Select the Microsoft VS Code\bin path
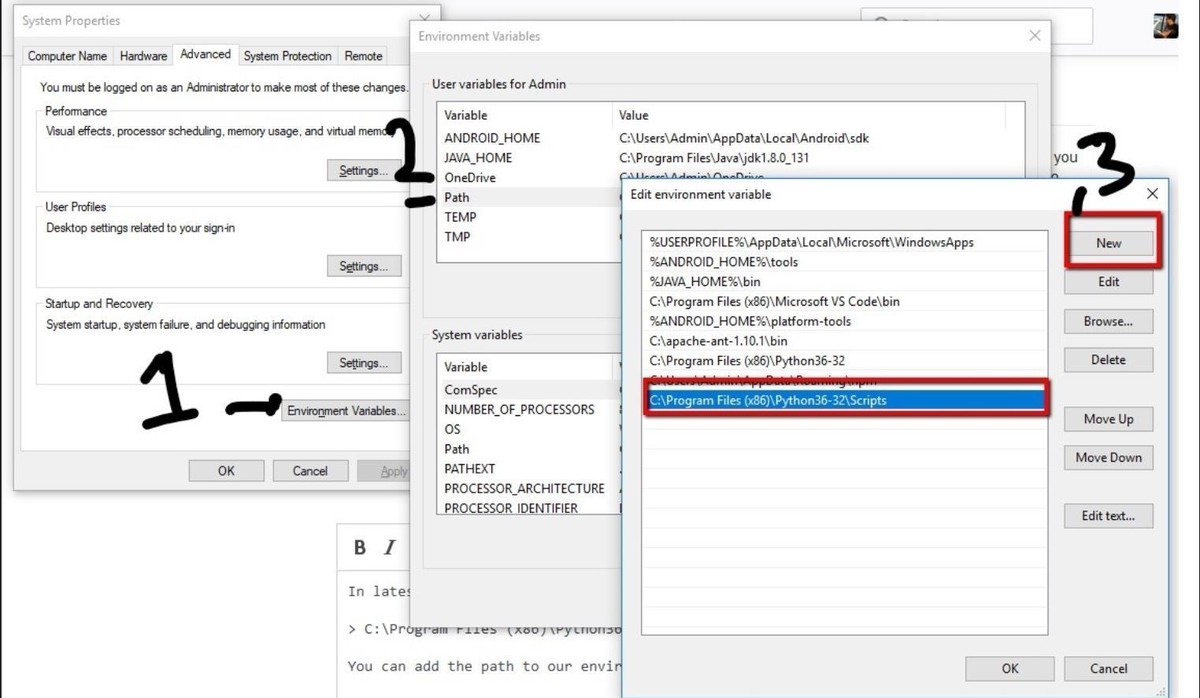The height and width of the screenshot is (698, 1200). click(x=844, y=301)
